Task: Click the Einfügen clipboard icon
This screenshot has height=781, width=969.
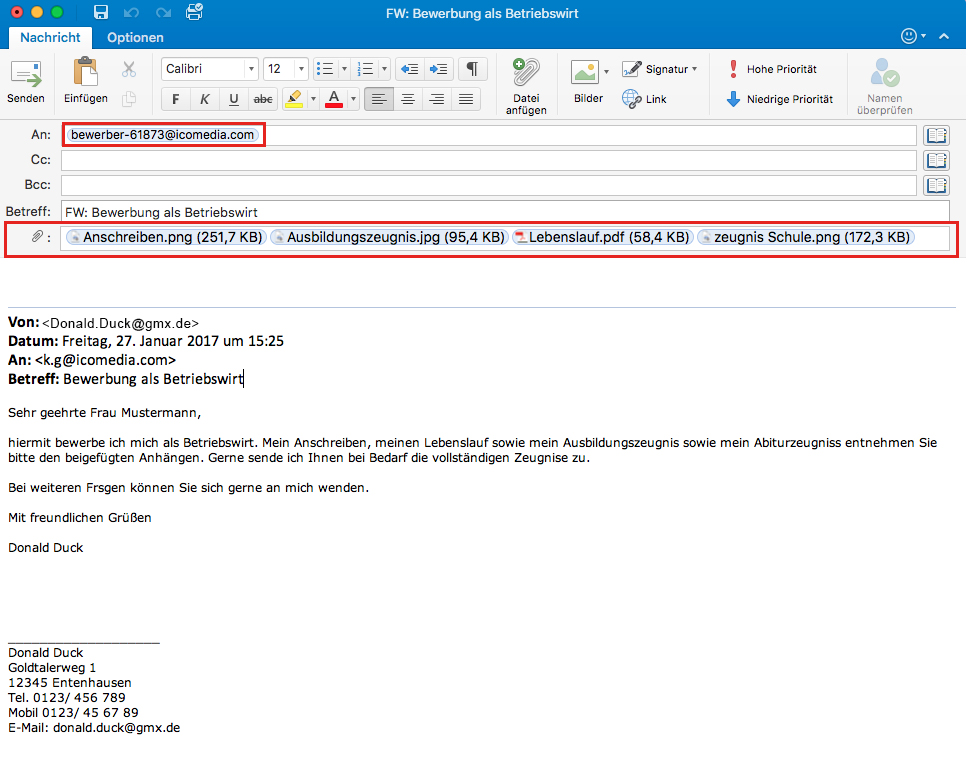Action: 85,73
